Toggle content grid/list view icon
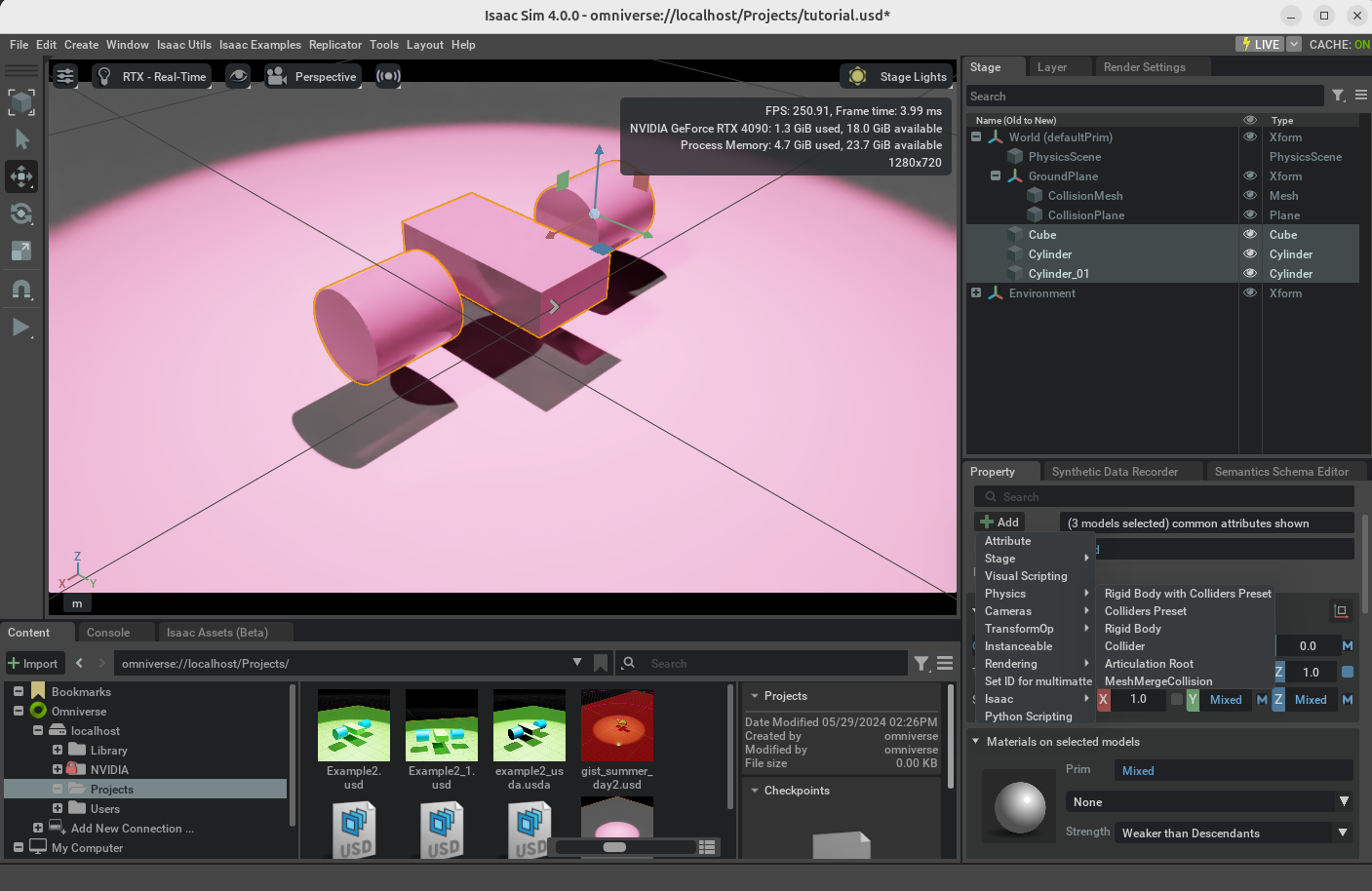 (x=708, y=847)
